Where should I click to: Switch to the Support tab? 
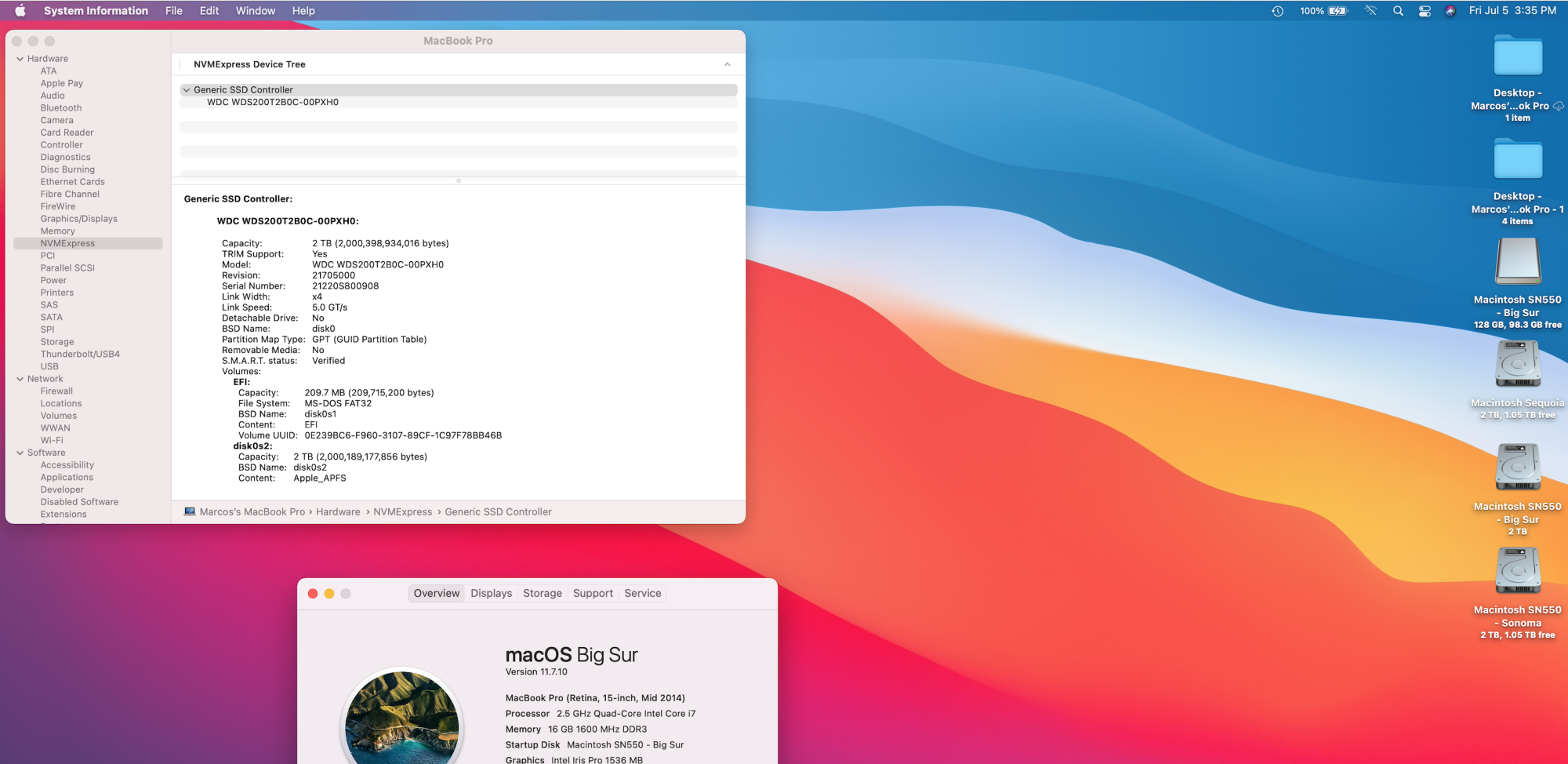593,593
